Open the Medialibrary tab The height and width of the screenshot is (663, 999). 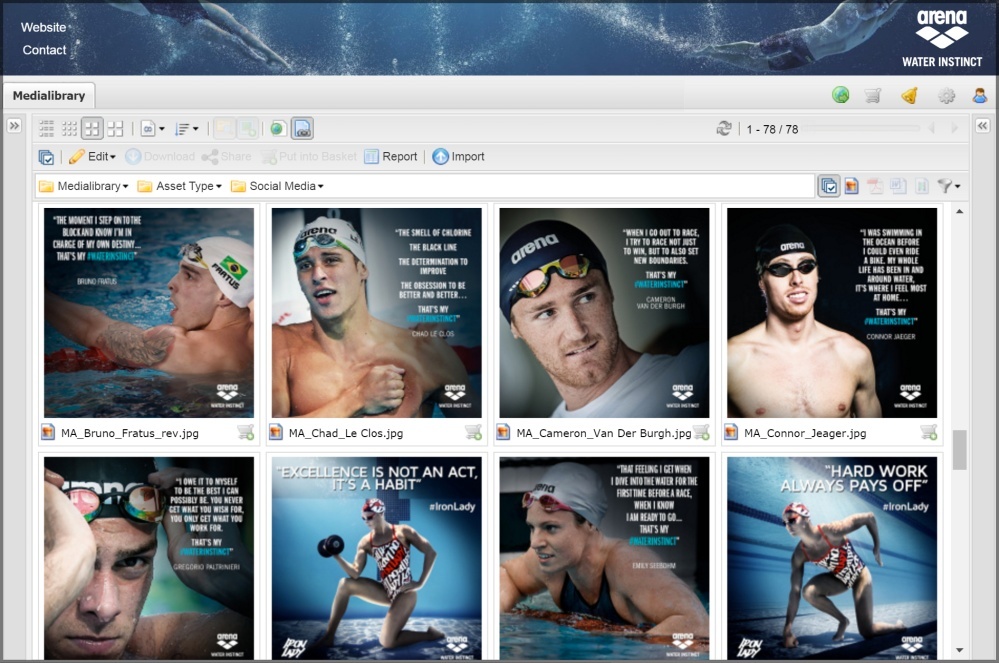pos(49,96)
